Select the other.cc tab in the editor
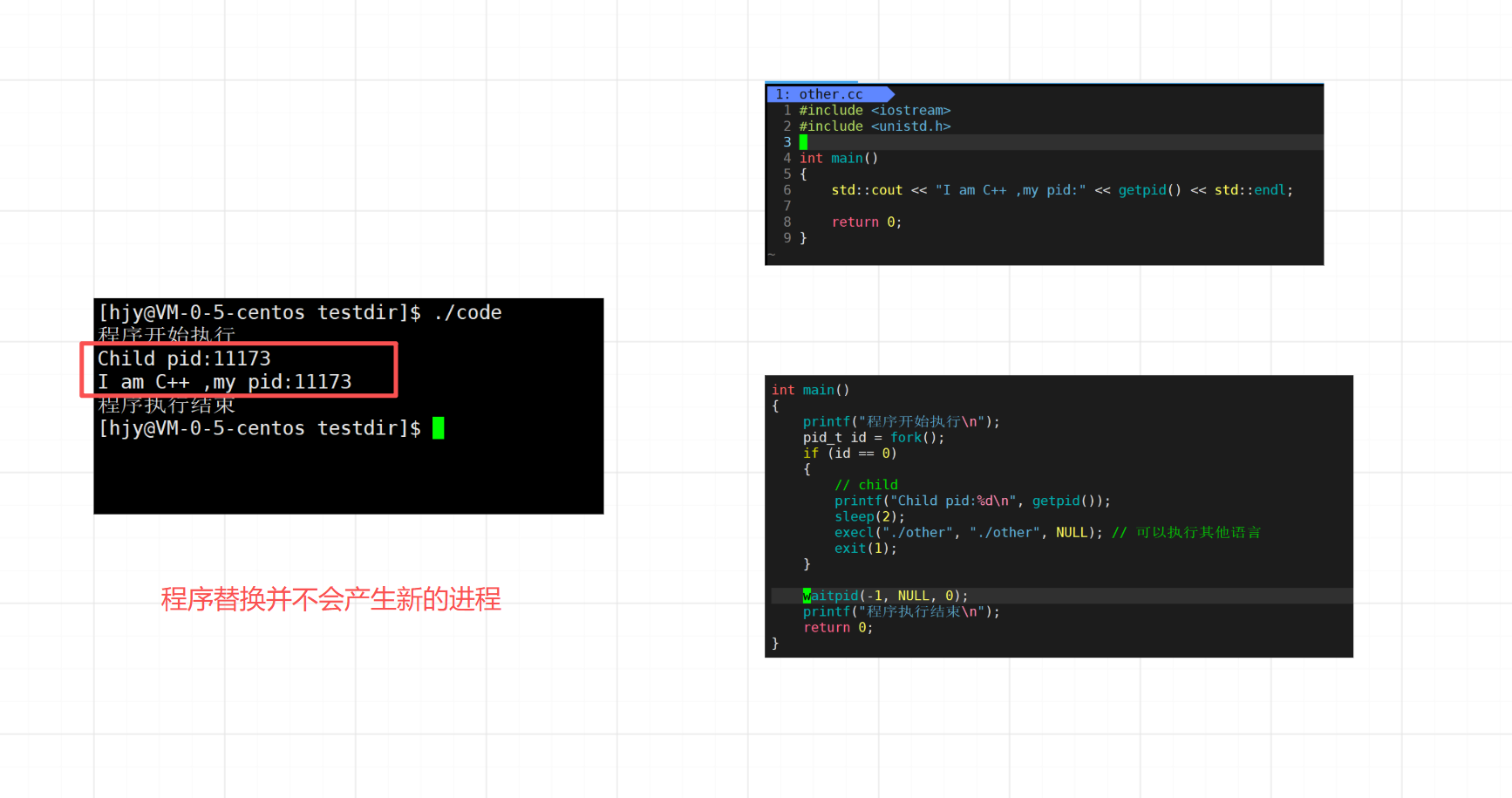The image size is (1512, 798). point(830,94)
